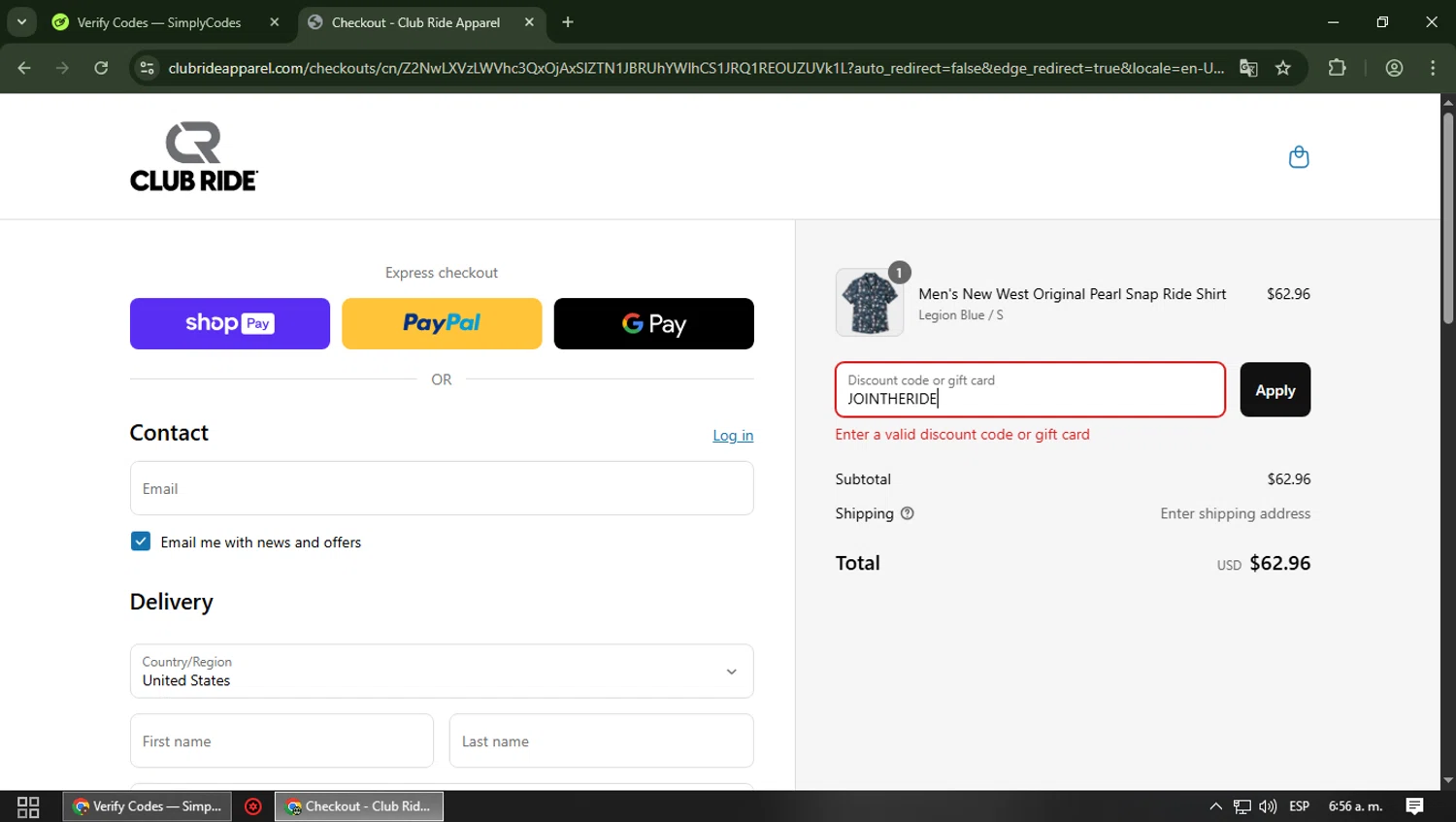1456x822 pixels.
Task: Select the Checkout - Club Ride Apparel tab
Action: point(415,22)
